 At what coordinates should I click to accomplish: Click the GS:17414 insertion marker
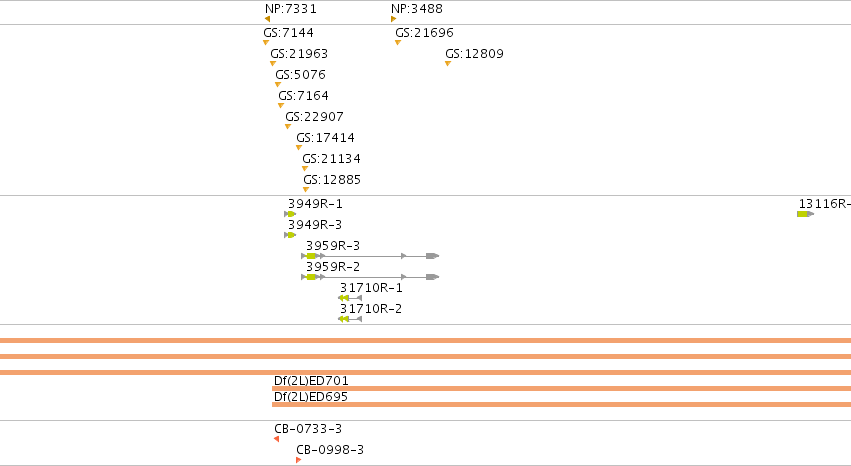299,148
